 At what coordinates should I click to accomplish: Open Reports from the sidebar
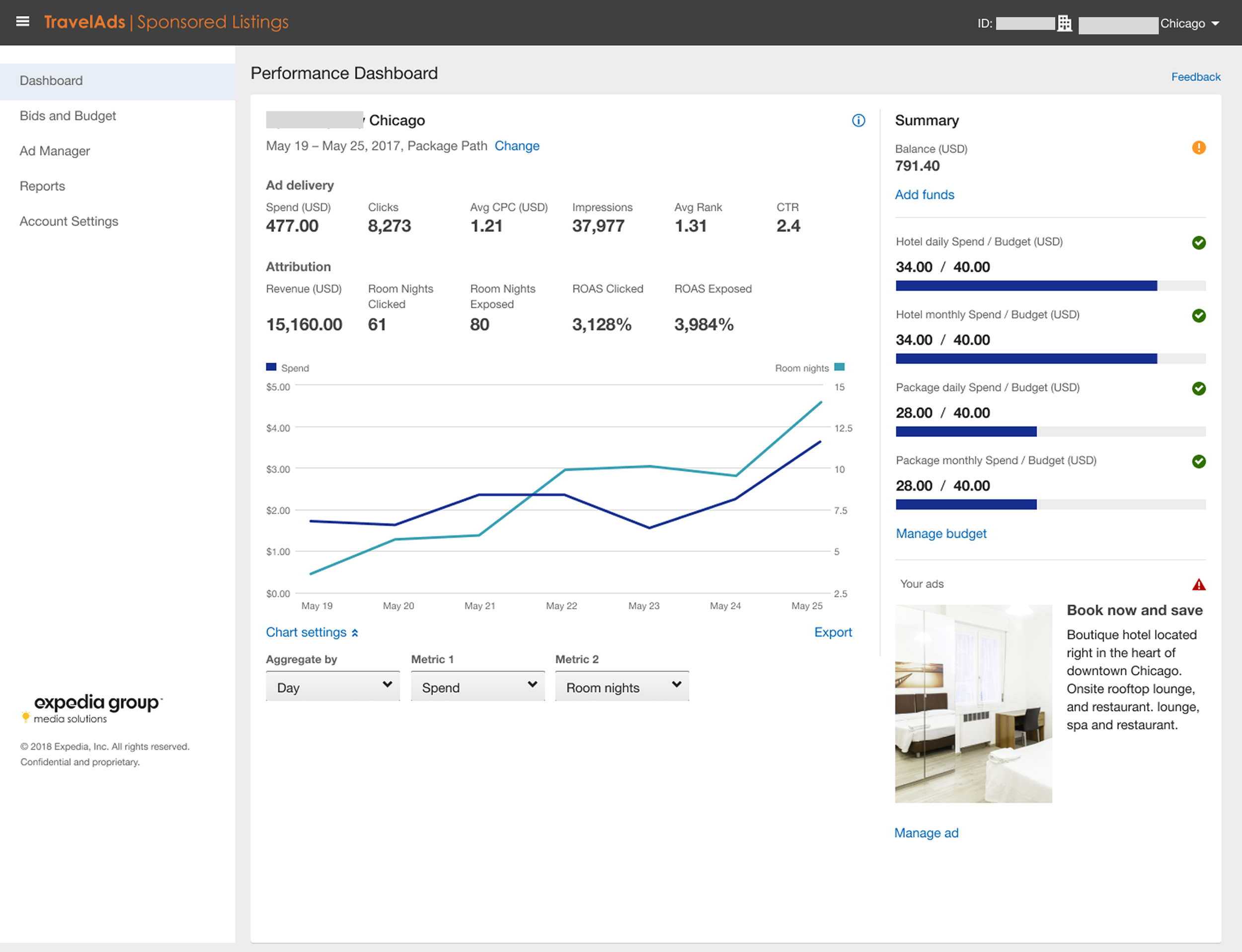coord(43,186)
